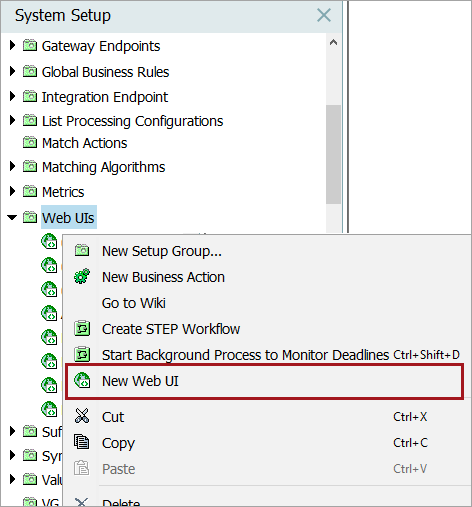This screenshot has width=472, height=507.
Task: Expand the Metrics tree node
Action: pos(12,191)
